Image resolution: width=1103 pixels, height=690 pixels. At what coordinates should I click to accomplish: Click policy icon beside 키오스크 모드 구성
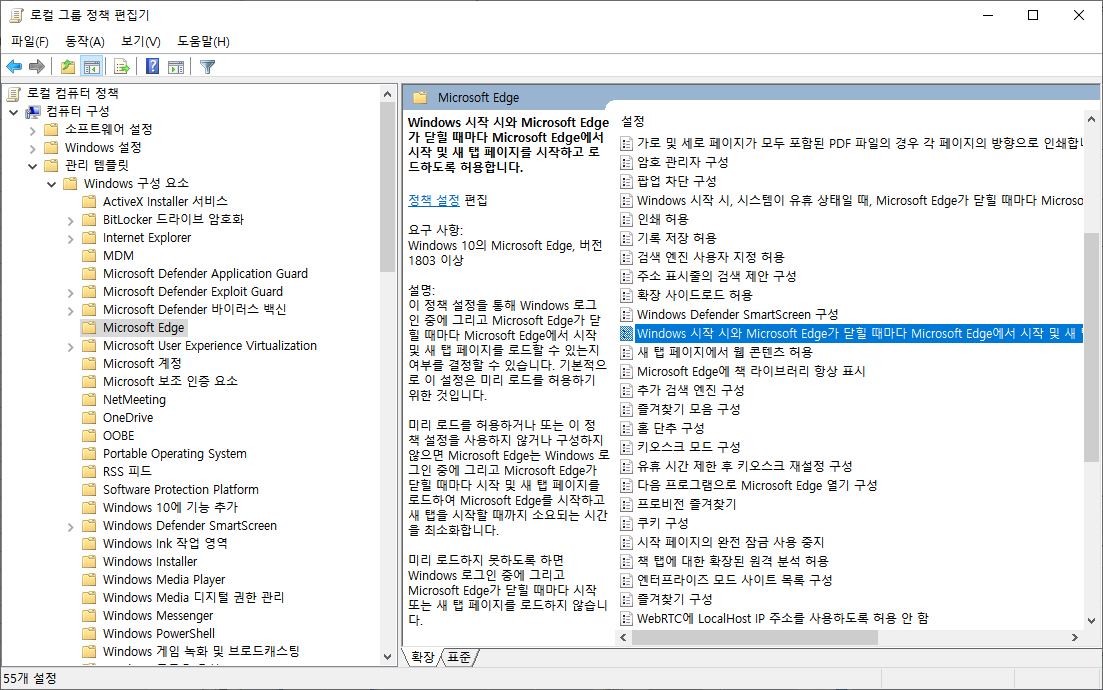626,447
